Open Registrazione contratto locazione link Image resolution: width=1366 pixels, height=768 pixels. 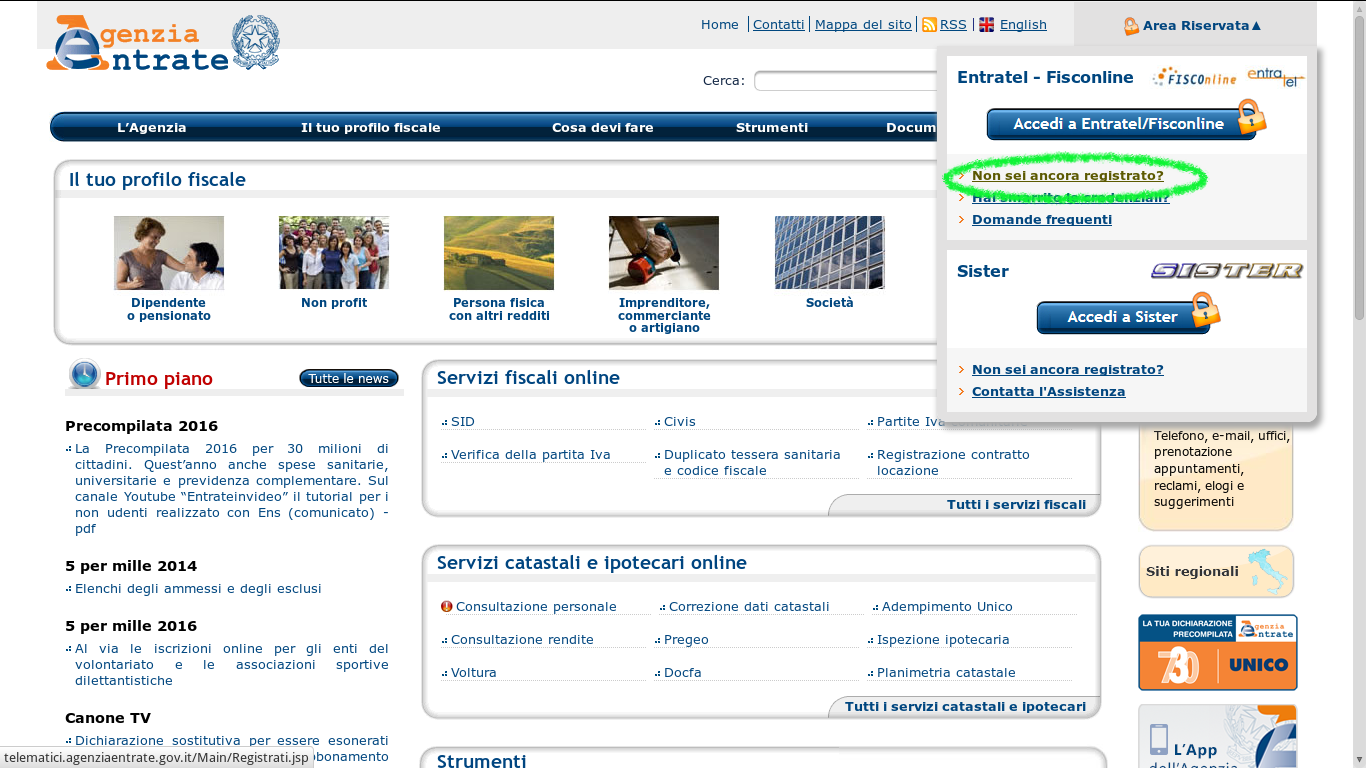click(x=953, y=463)
